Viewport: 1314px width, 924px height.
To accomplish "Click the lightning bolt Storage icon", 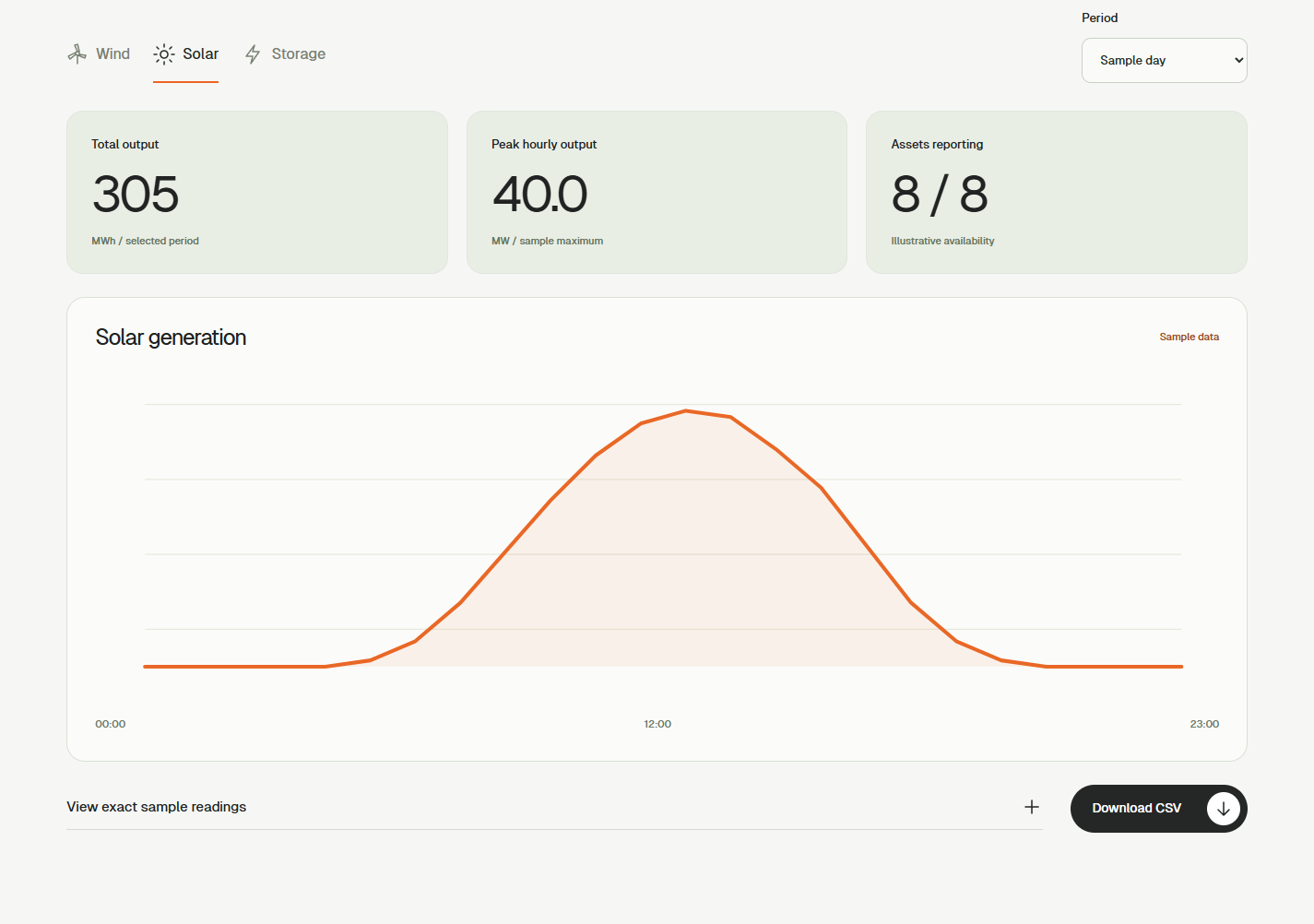I will pyautogui.click(x=253, y=54).
